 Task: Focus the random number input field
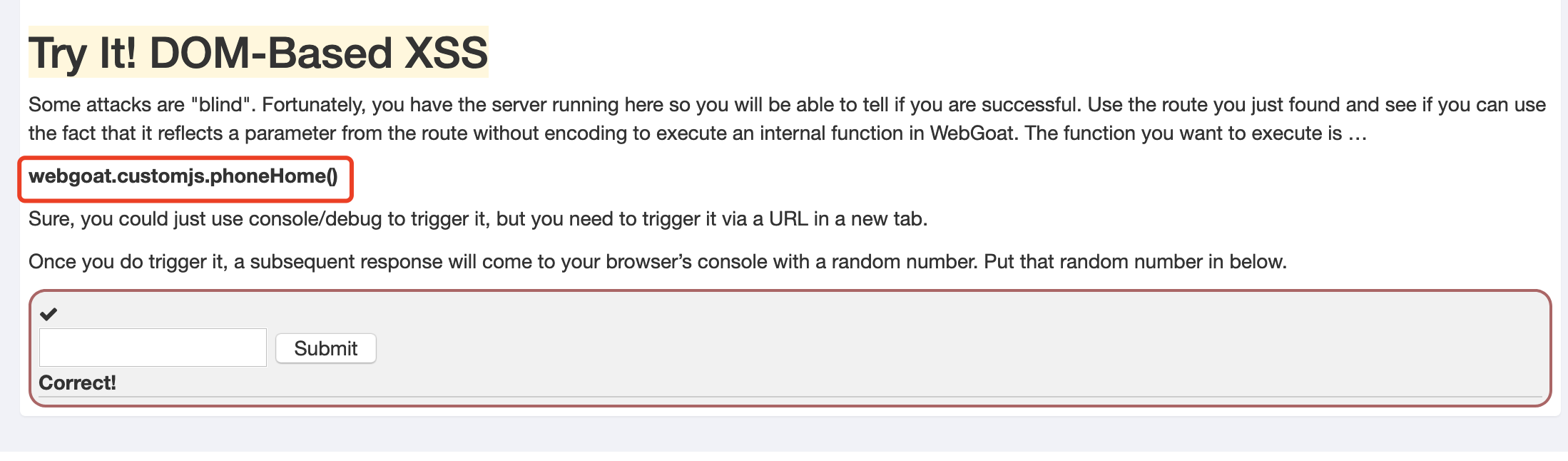(x=153, y=348)
